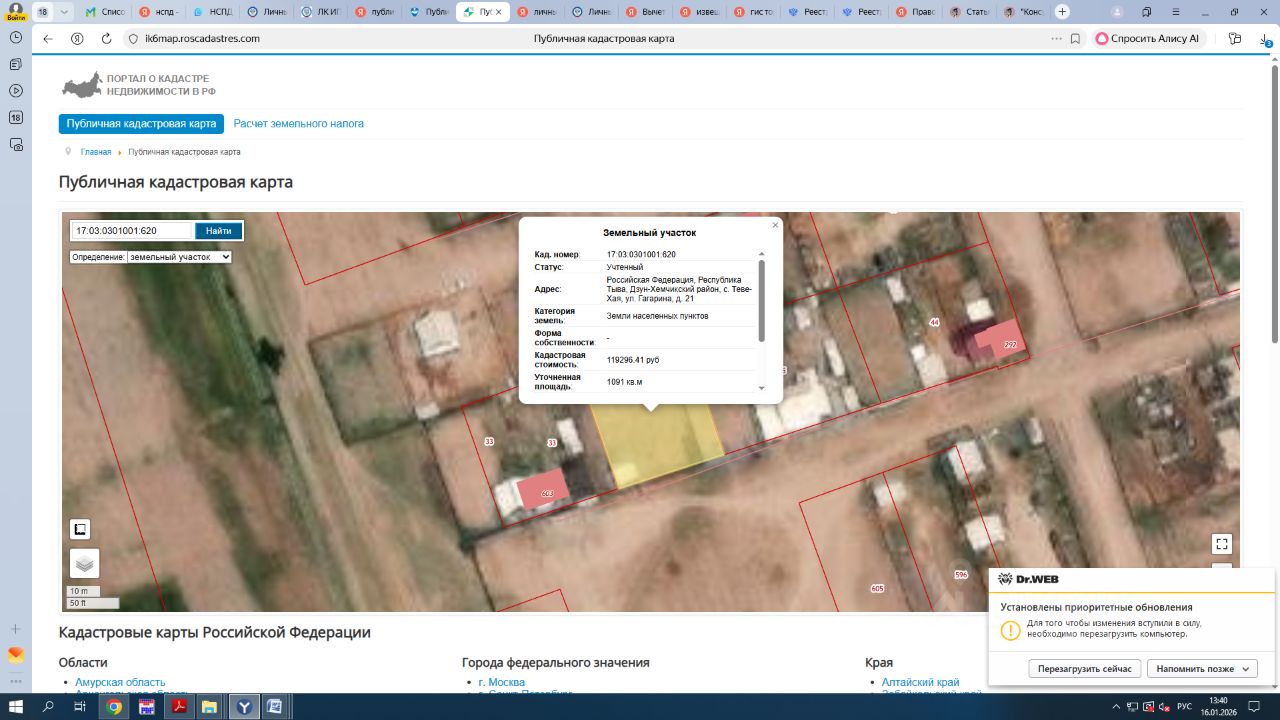Click the profile Войти avatar
The width and height of the screenshot is (1280, 720).
[x=16, y=12]
